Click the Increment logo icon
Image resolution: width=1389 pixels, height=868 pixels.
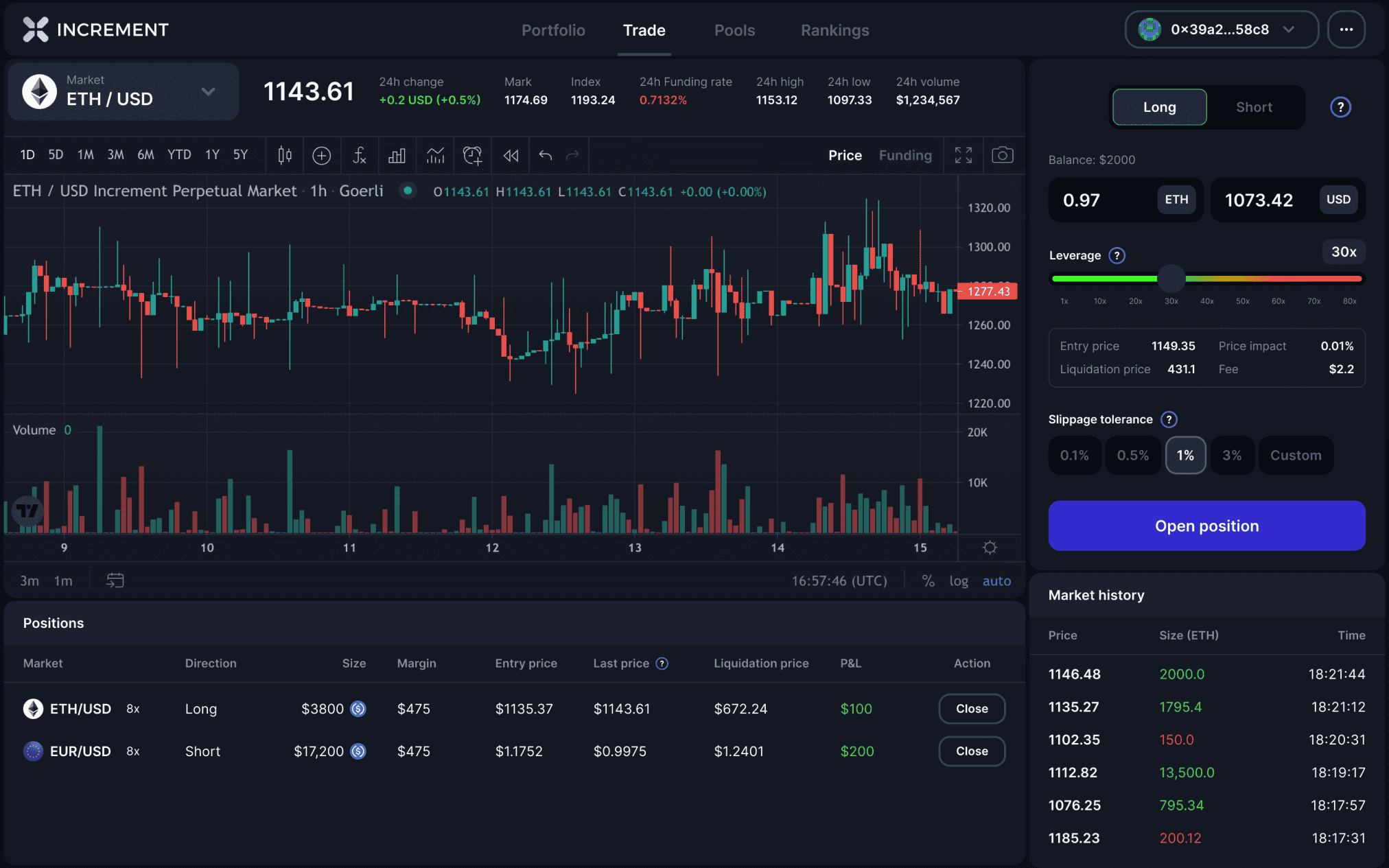[36, 30]
